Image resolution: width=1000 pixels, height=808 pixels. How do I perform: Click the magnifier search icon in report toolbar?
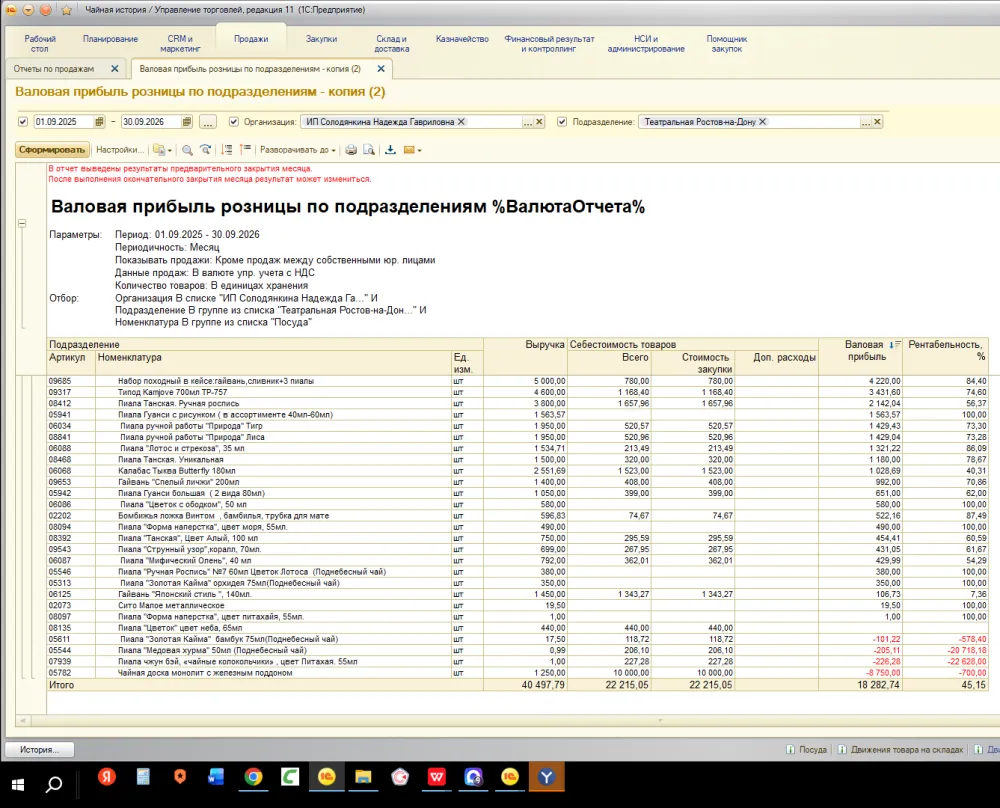pos(188,150)
